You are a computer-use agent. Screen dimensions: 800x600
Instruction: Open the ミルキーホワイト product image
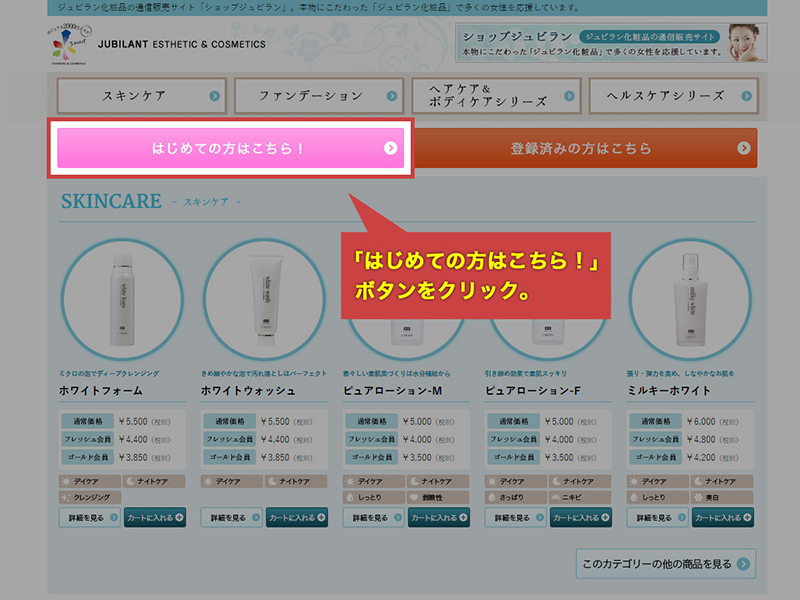coord(690,299)
